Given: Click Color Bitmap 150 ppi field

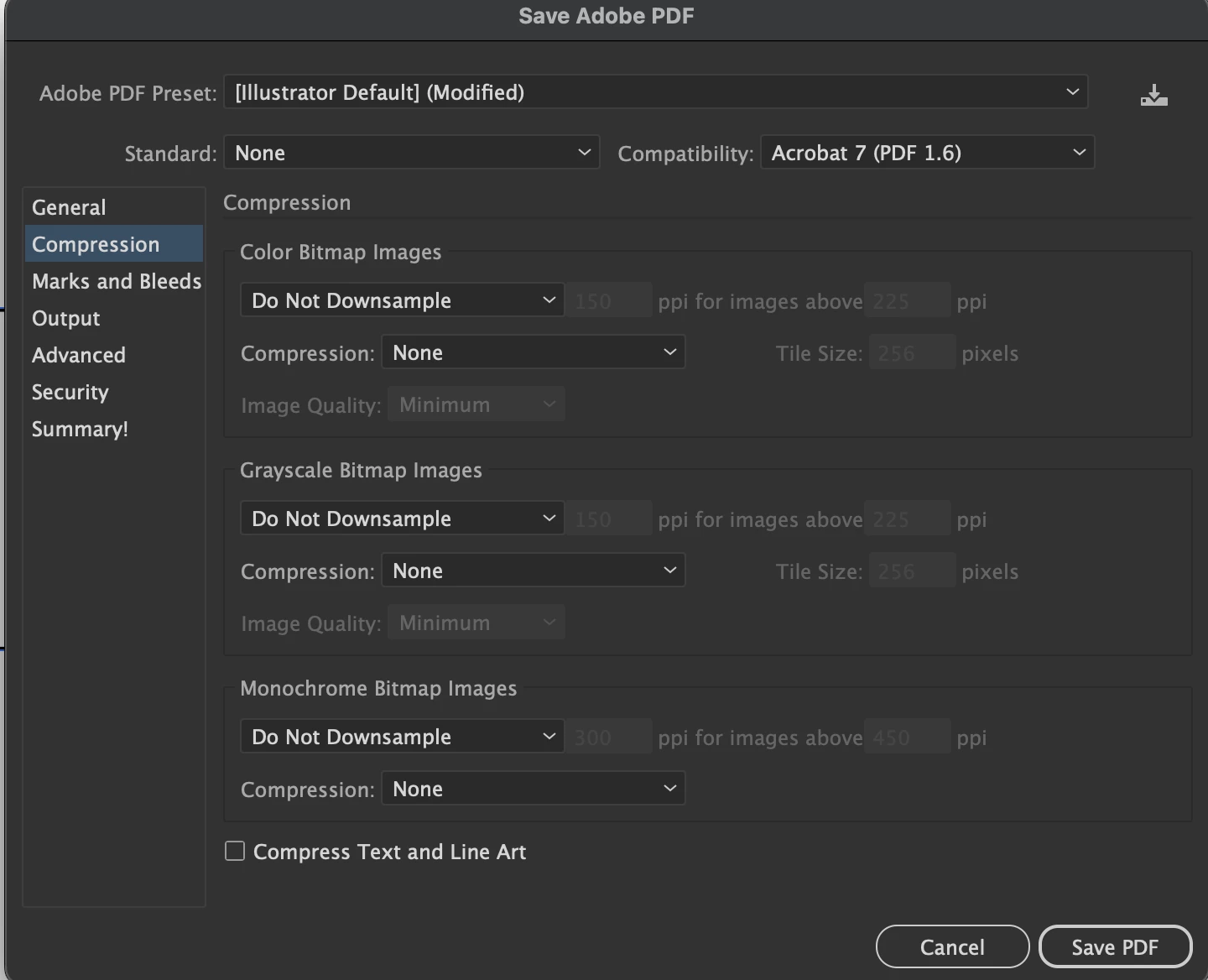Looking at the screenshot, I should pos(609,300).
